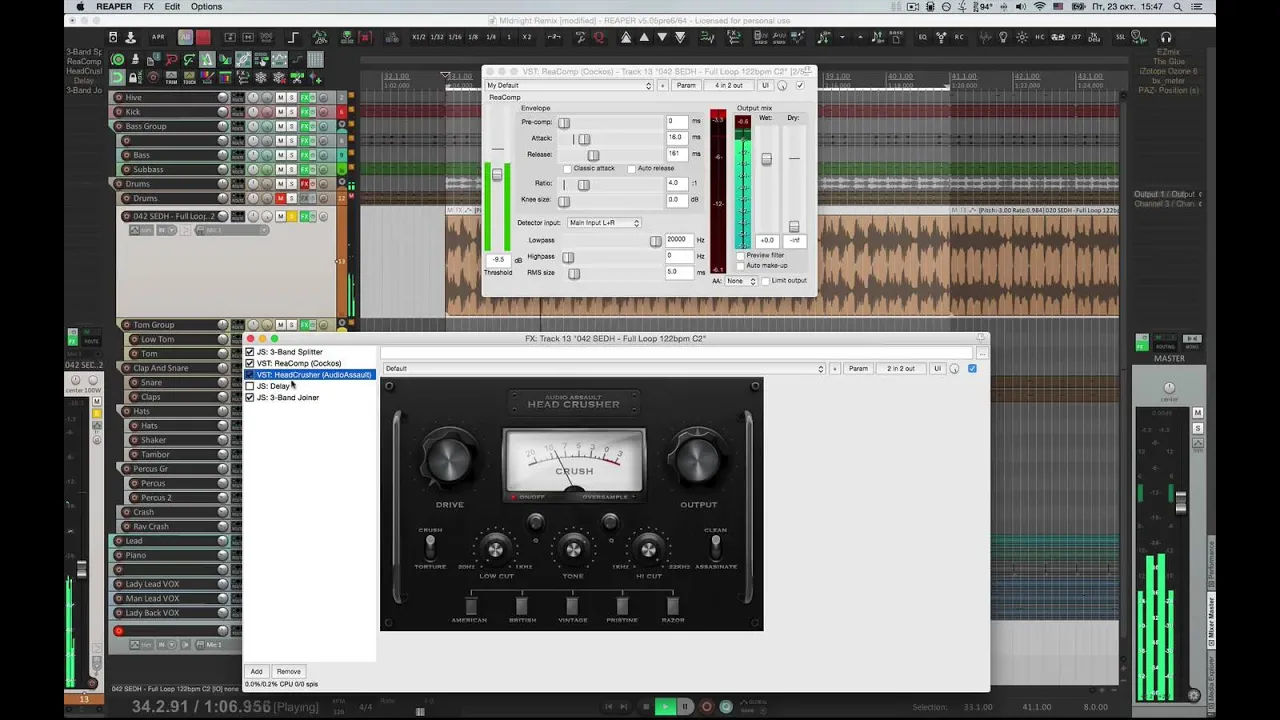Click the Remove button in FX chain
This screenshot has width=1280, height=720.
click(x=288, y=672)
